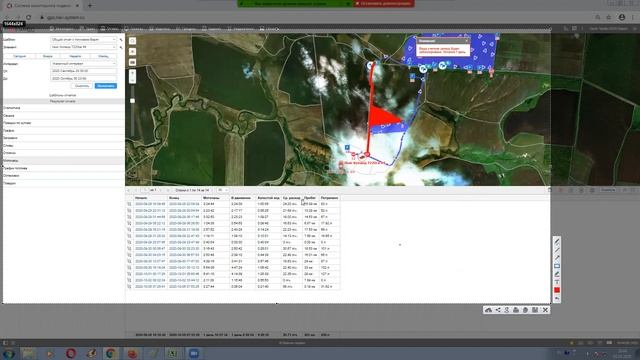
Task: Open the Интервал interval type dropdown
Action: (83, 64)
